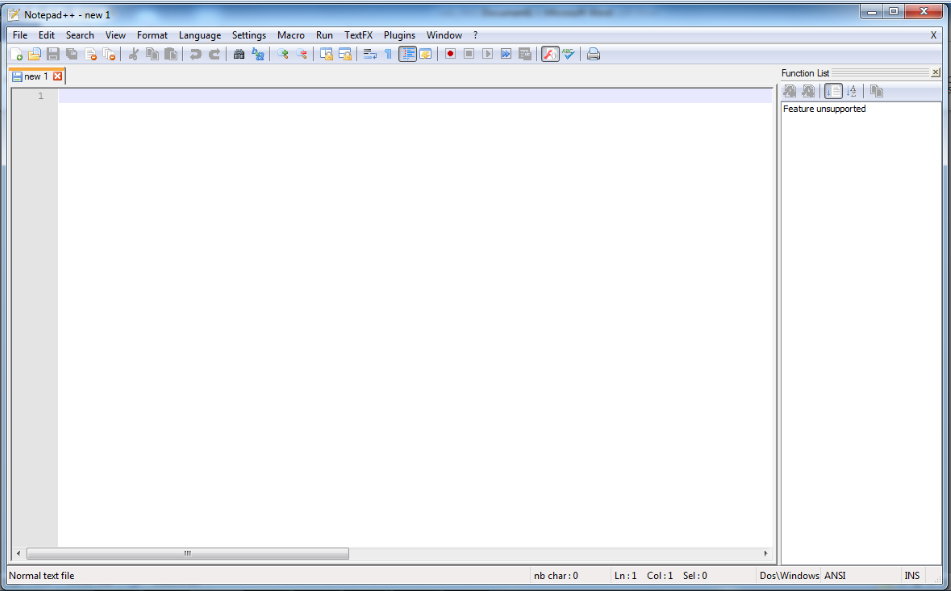
Task: Click the horizontal scrollbar right arrow
Action: tap(765, 553)
